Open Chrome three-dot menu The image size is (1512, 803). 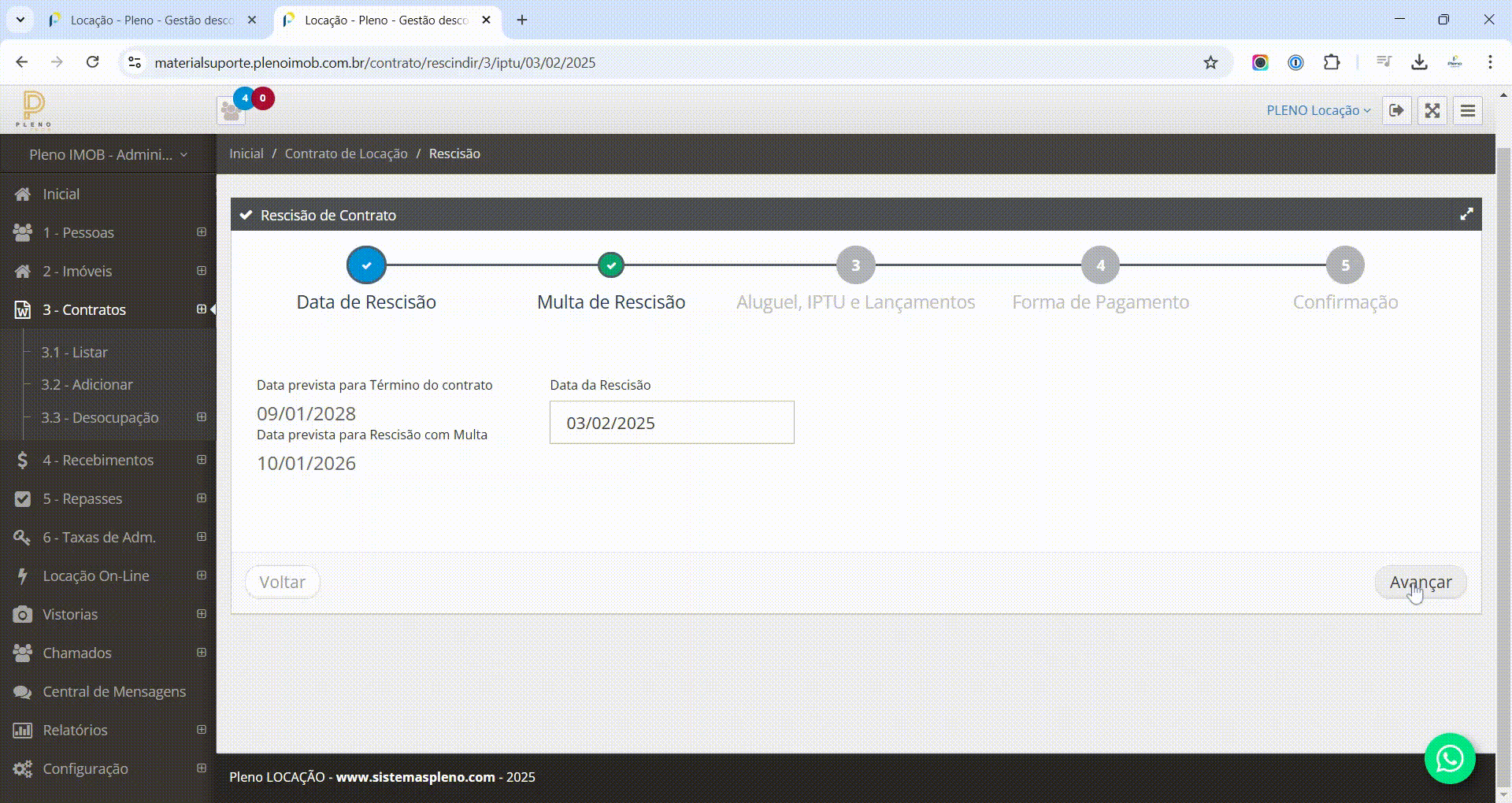1490,62
